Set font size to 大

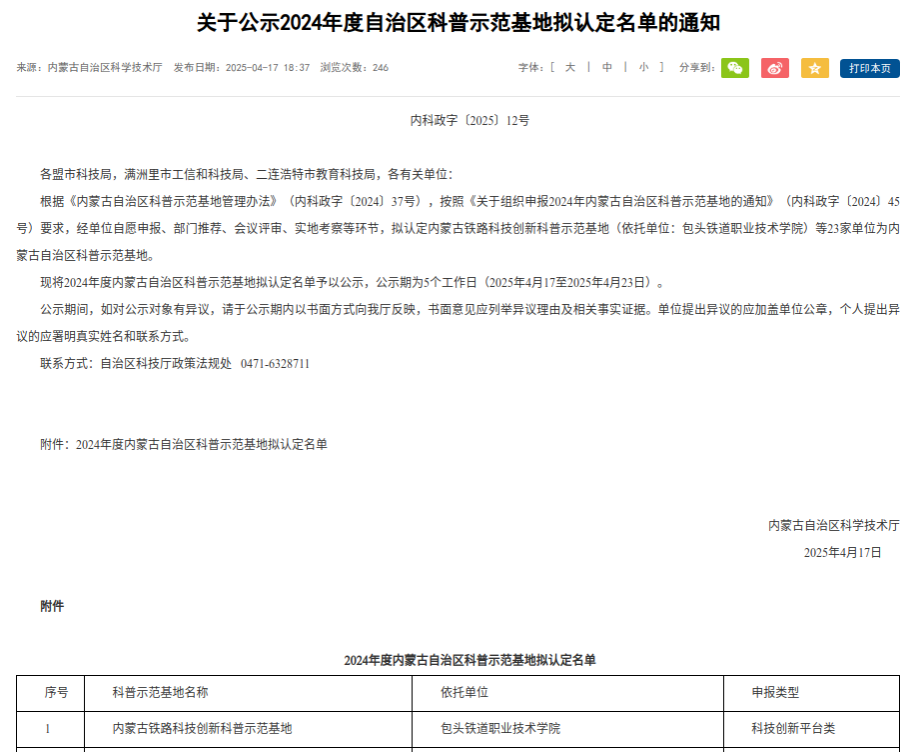coord(570,67)
